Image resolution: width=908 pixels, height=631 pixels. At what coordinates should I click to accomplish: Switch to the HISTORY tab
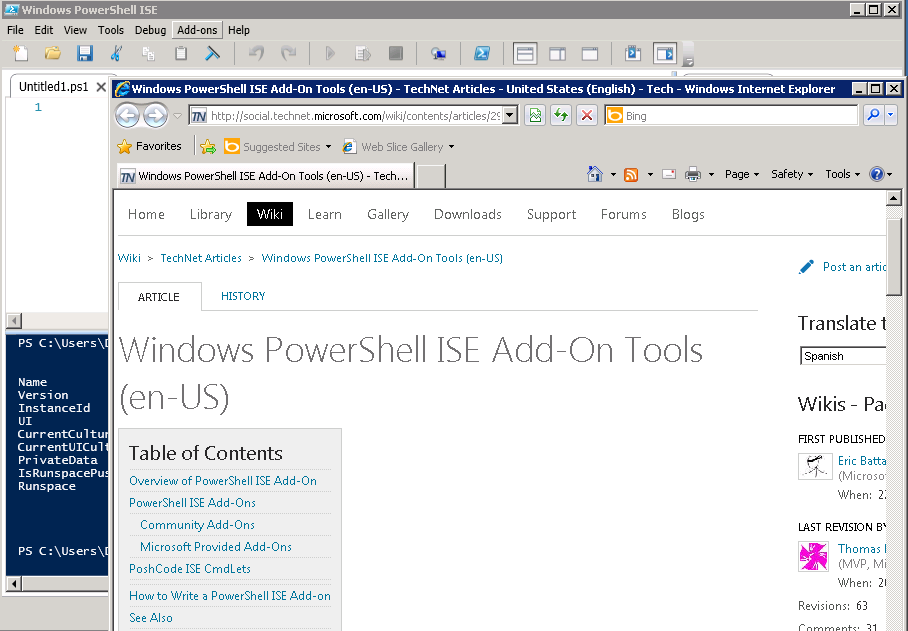pos(243,296)
